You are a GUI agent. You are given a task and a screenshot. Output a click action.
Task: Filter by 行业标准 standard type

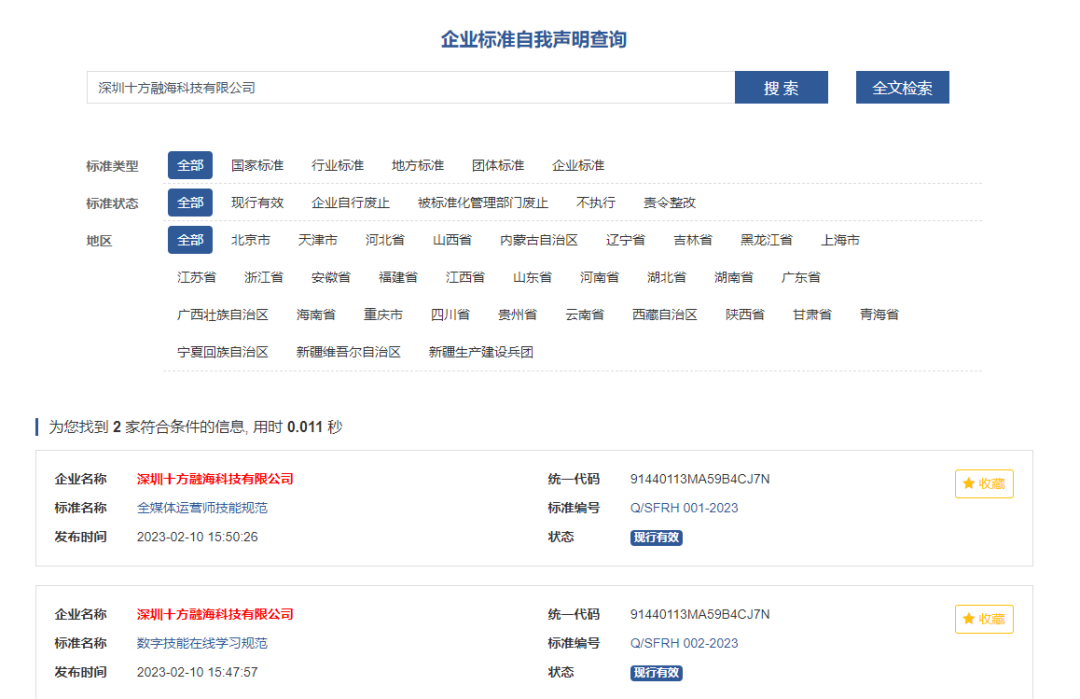tap(338, 165)
